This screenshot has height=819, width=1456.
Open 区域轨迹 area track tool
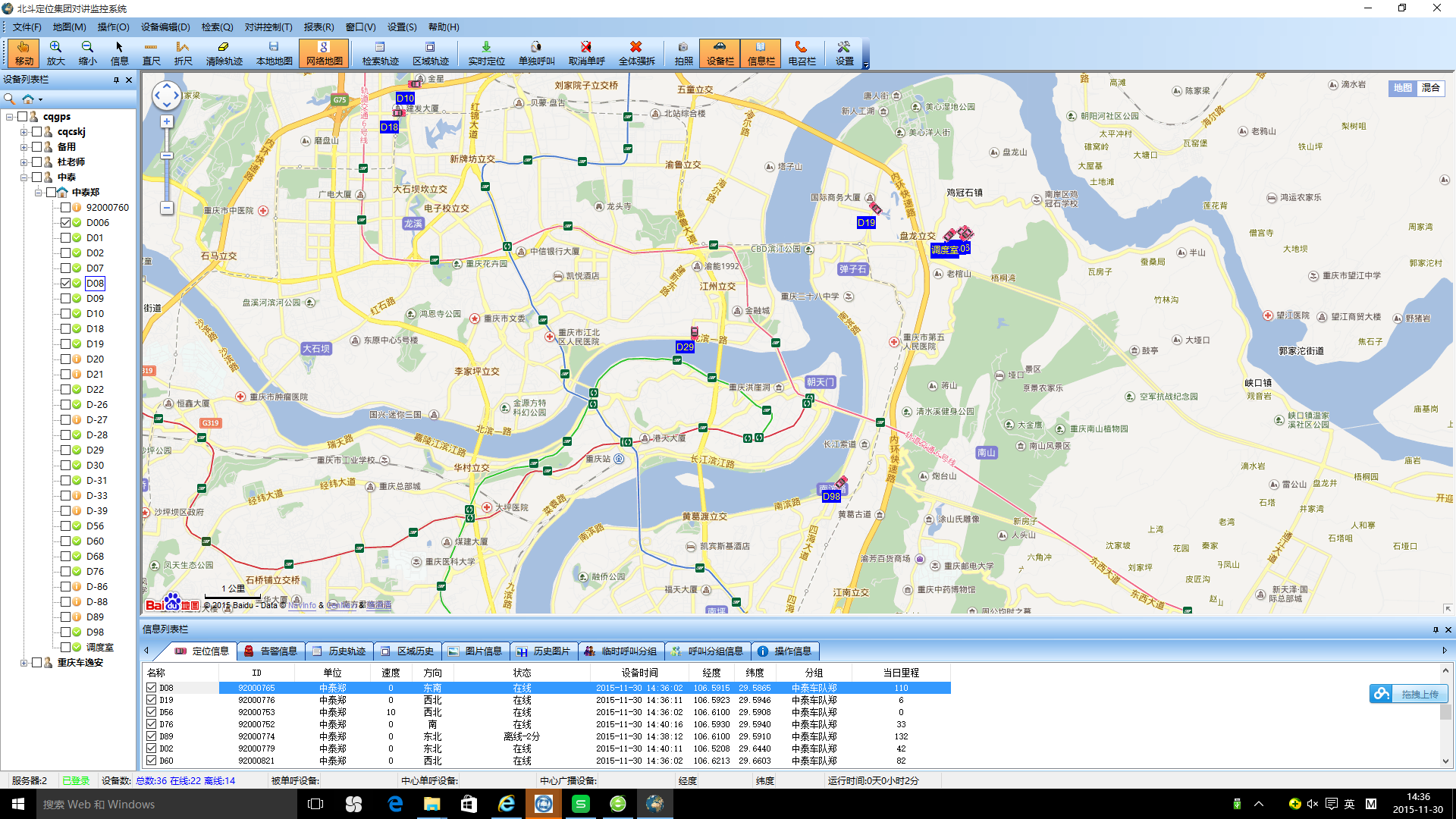[x=430, y=54]
